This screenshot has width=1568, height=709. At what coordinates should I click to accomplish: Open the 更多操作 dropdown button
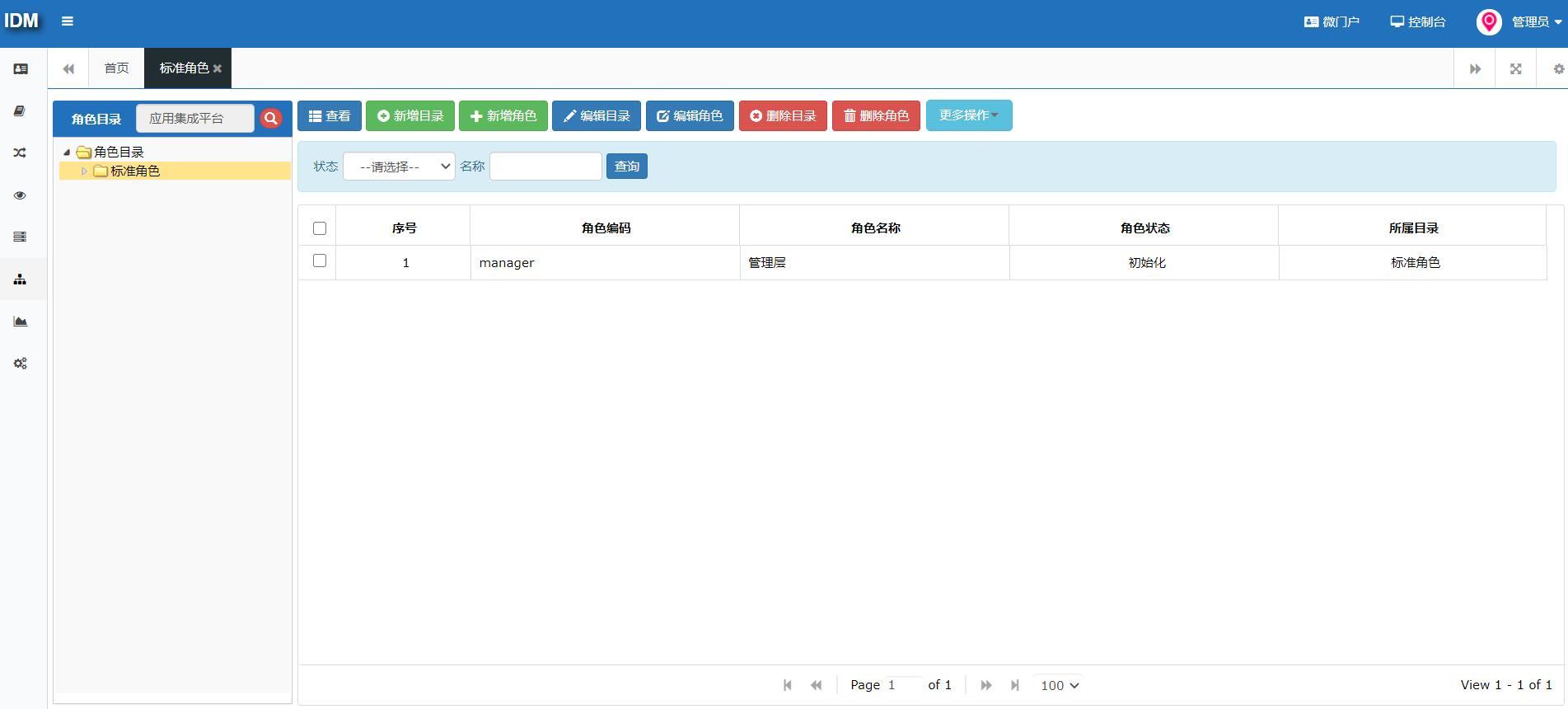(969, 115)
